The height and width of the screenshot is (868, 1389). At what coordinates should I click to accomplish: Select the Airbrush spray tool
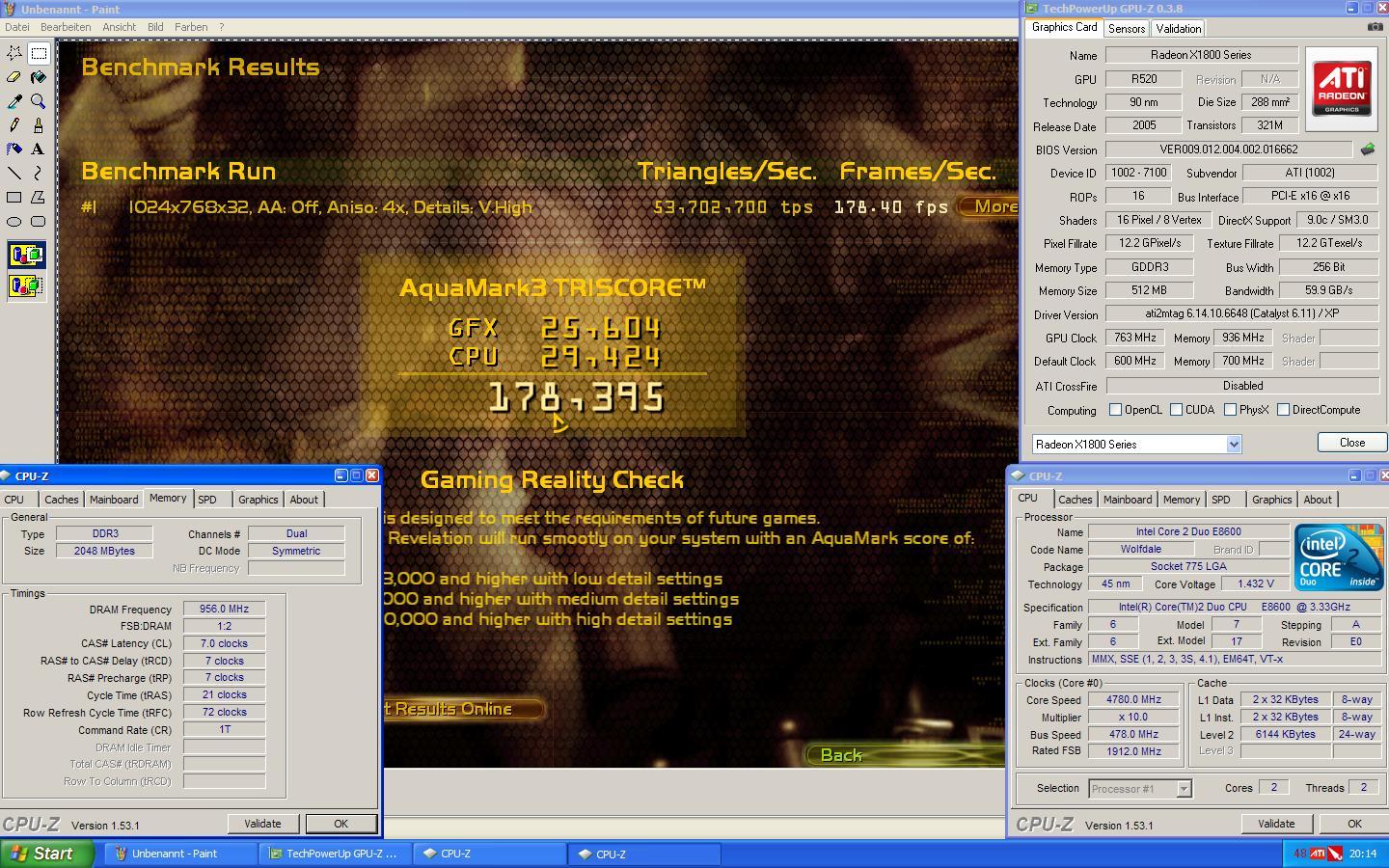pos(14,149)
